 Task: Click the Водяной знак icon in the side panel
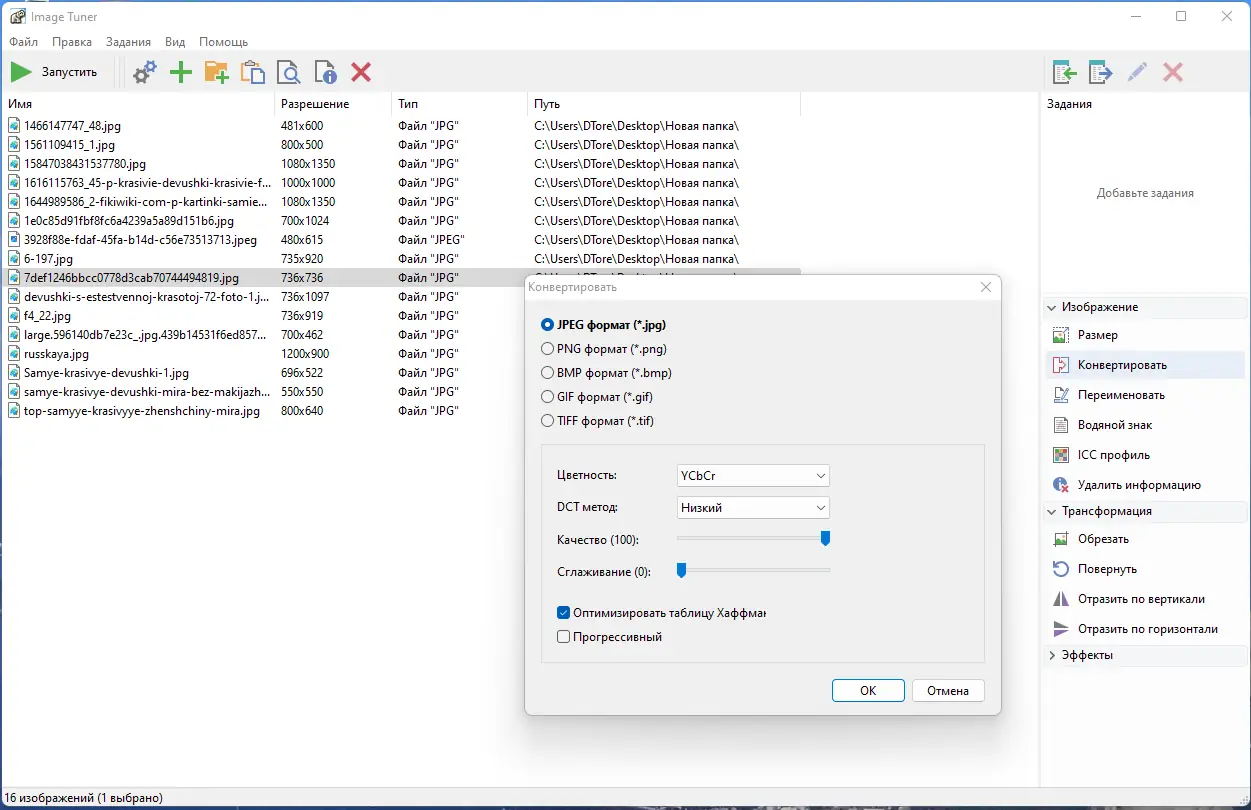coord(1061,425)
